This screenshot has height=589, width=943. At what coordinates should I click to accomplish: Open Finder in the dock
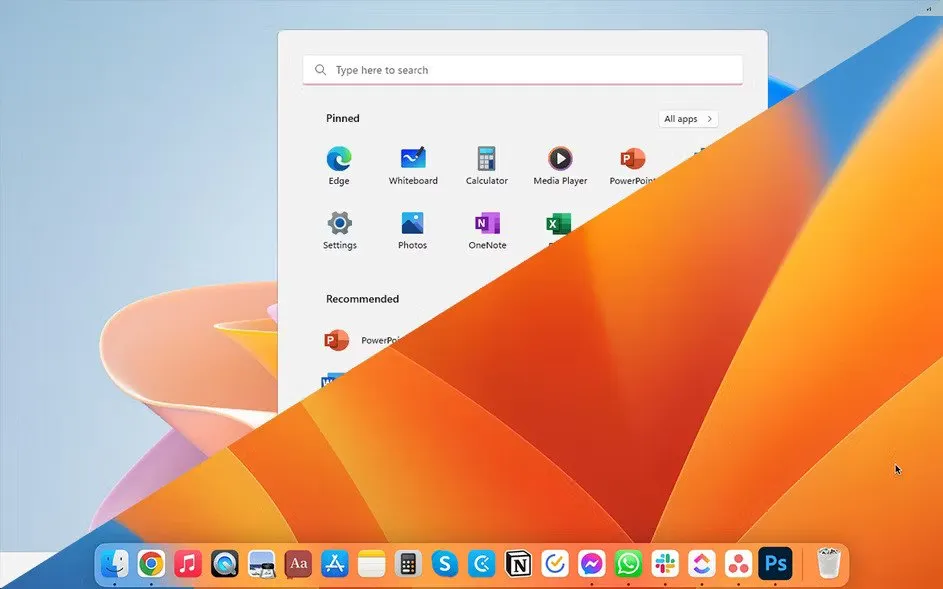tap(114, 564)
